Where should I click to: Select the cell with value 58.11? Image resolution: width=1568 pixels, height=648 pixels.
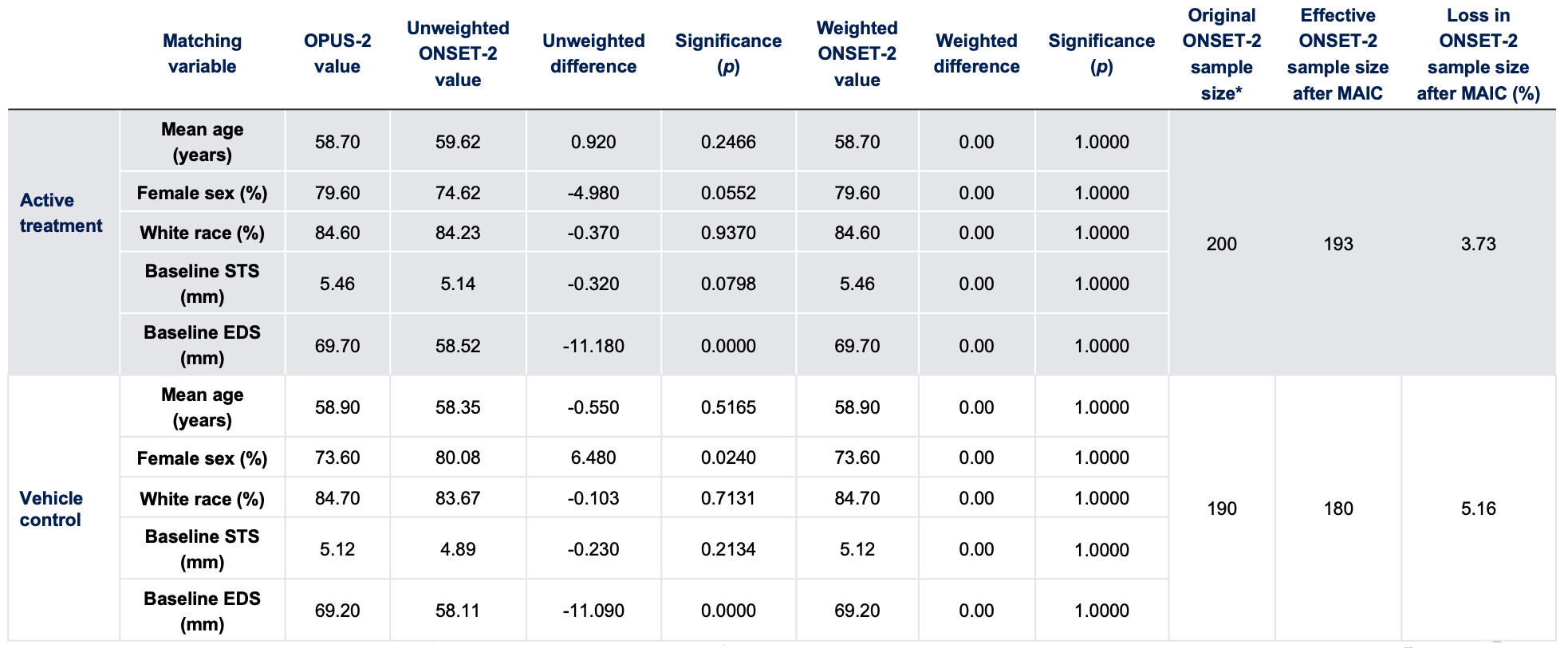(458, 611)
